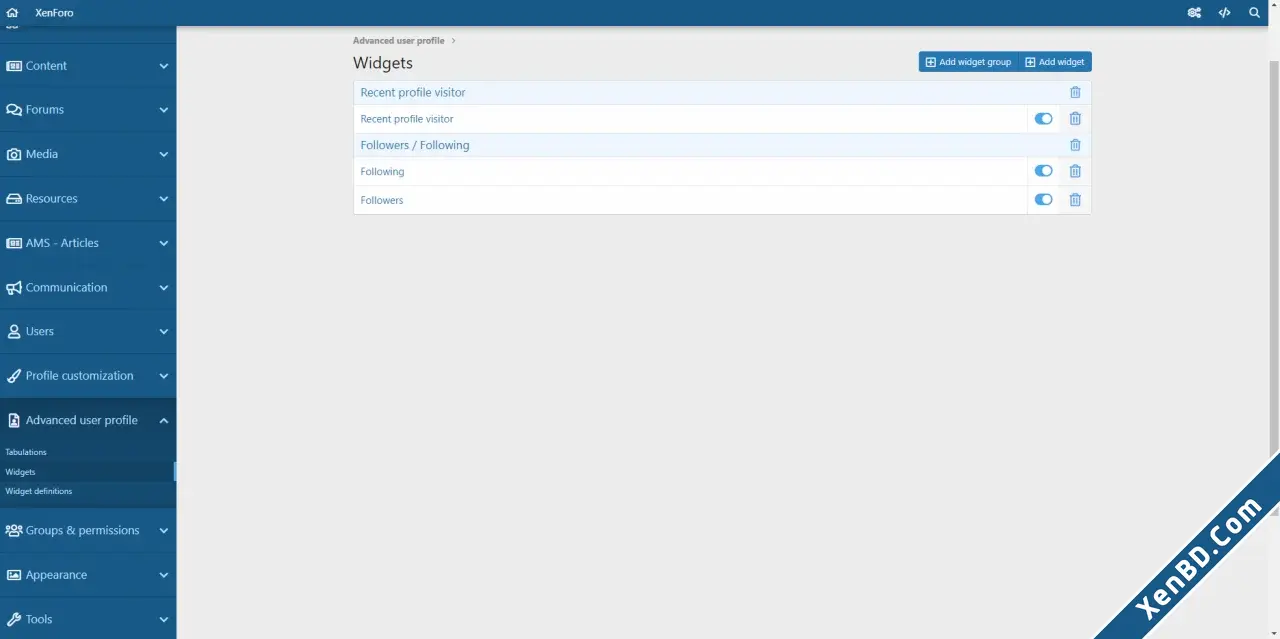The width and height of the screenshot is (1280, 639).
Task: Disable the Recent profile visitor widget toggle
Action: 1043,118
